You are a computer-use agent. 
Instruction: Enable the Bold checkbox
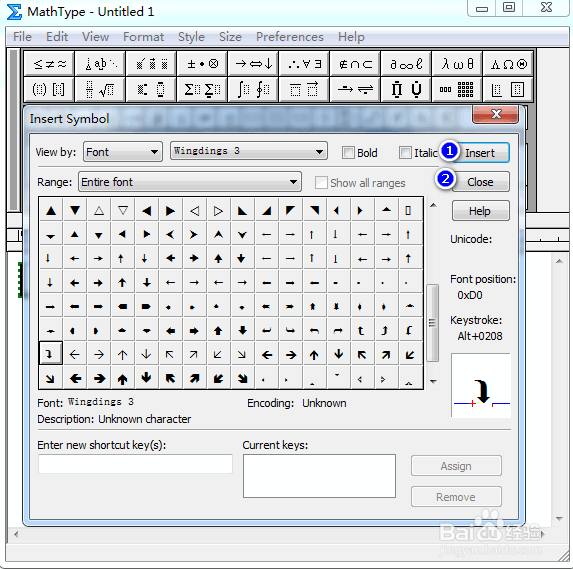[x=348, y=152]
